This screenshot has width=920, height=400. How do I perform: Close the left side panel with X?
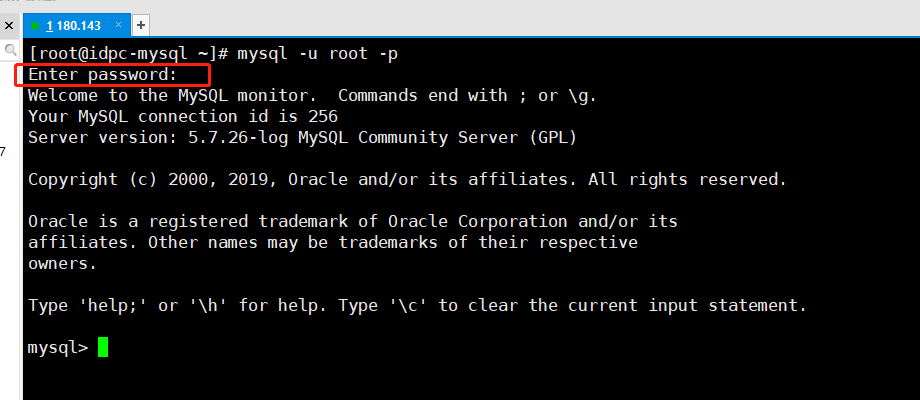(x=8, y=24)
